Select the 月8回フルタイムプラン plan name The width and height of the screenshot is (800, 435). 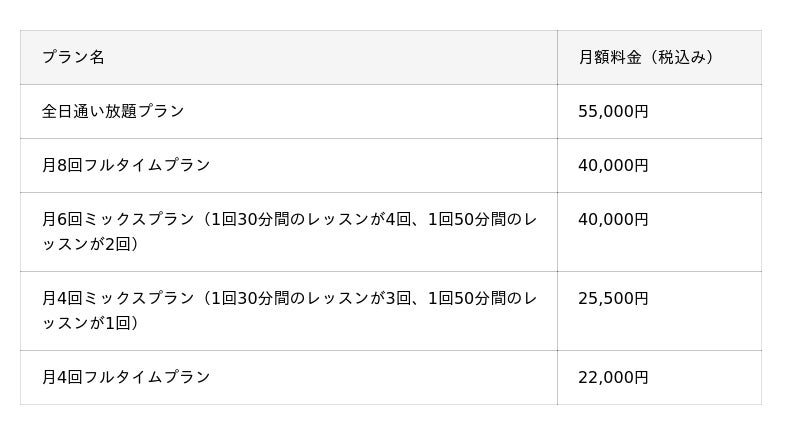click(126, 165)
